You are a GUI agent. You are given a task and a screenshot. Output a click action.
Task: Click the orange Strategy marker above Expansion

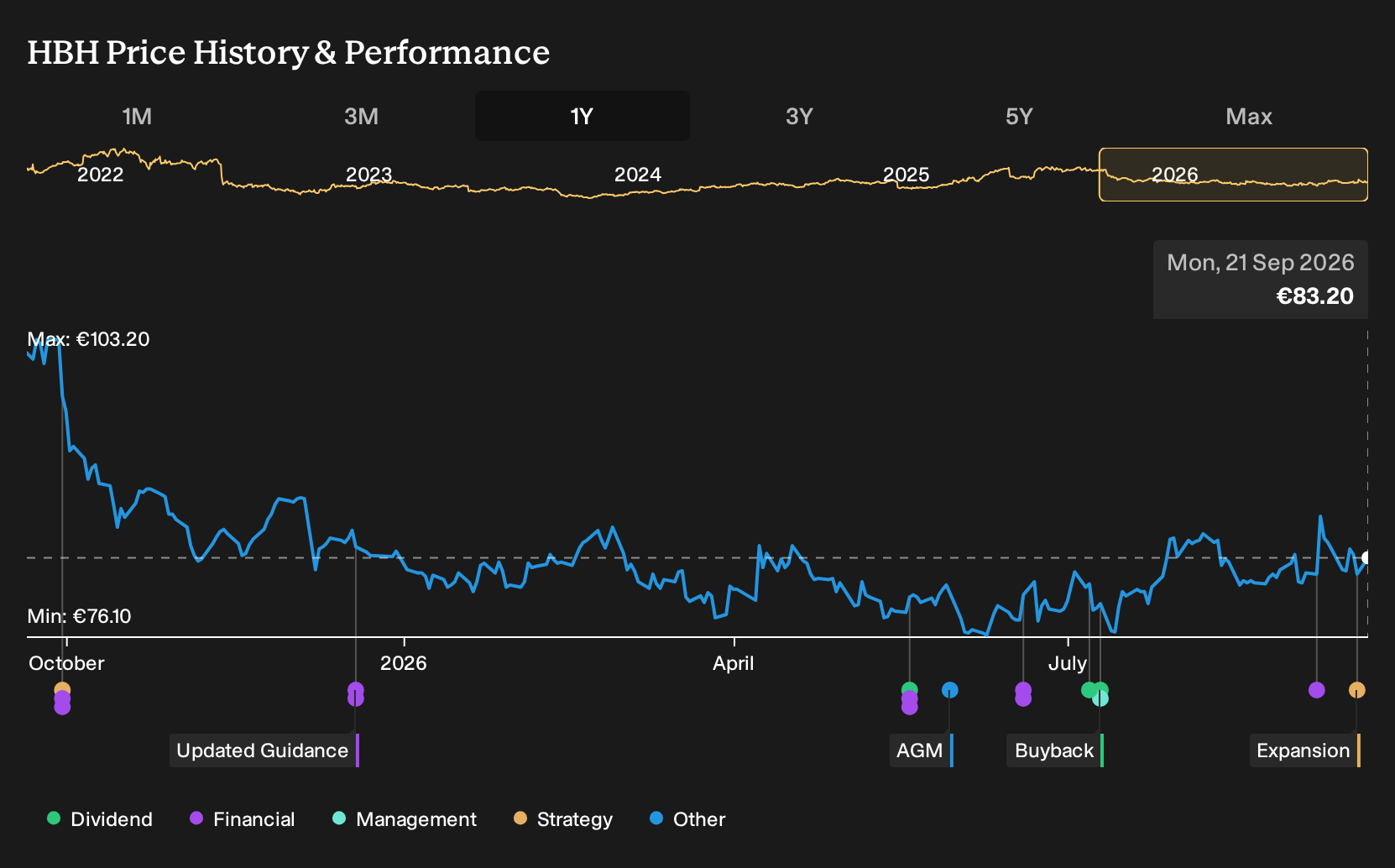(x=1357, y=690)
